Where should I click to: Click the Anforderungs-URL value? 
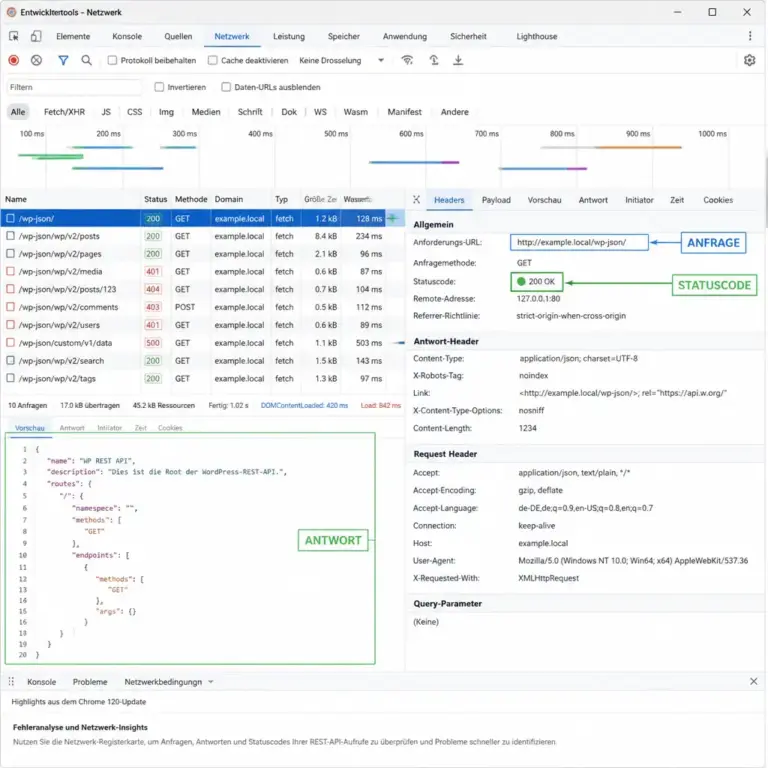(x=579, y=242)
